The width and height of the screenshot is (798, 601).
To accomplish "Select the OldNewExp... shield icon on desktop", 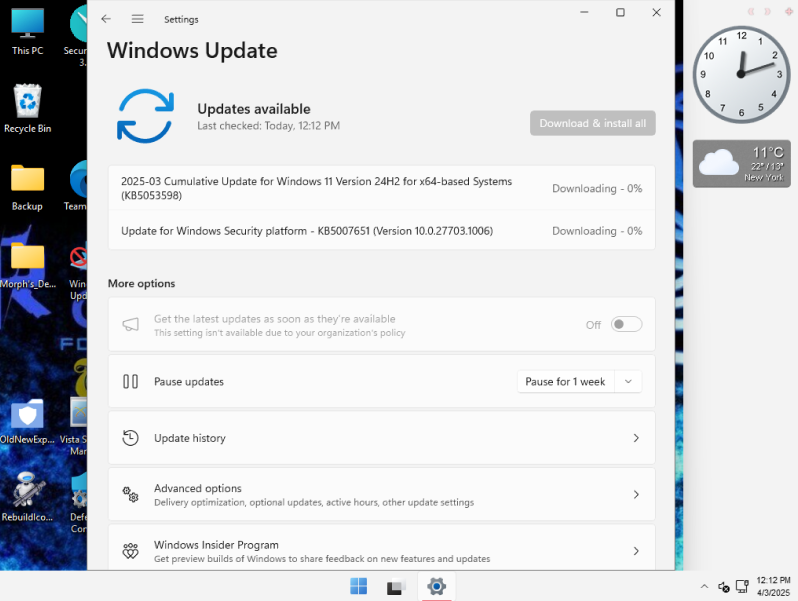I will click(x=27, y=420).
